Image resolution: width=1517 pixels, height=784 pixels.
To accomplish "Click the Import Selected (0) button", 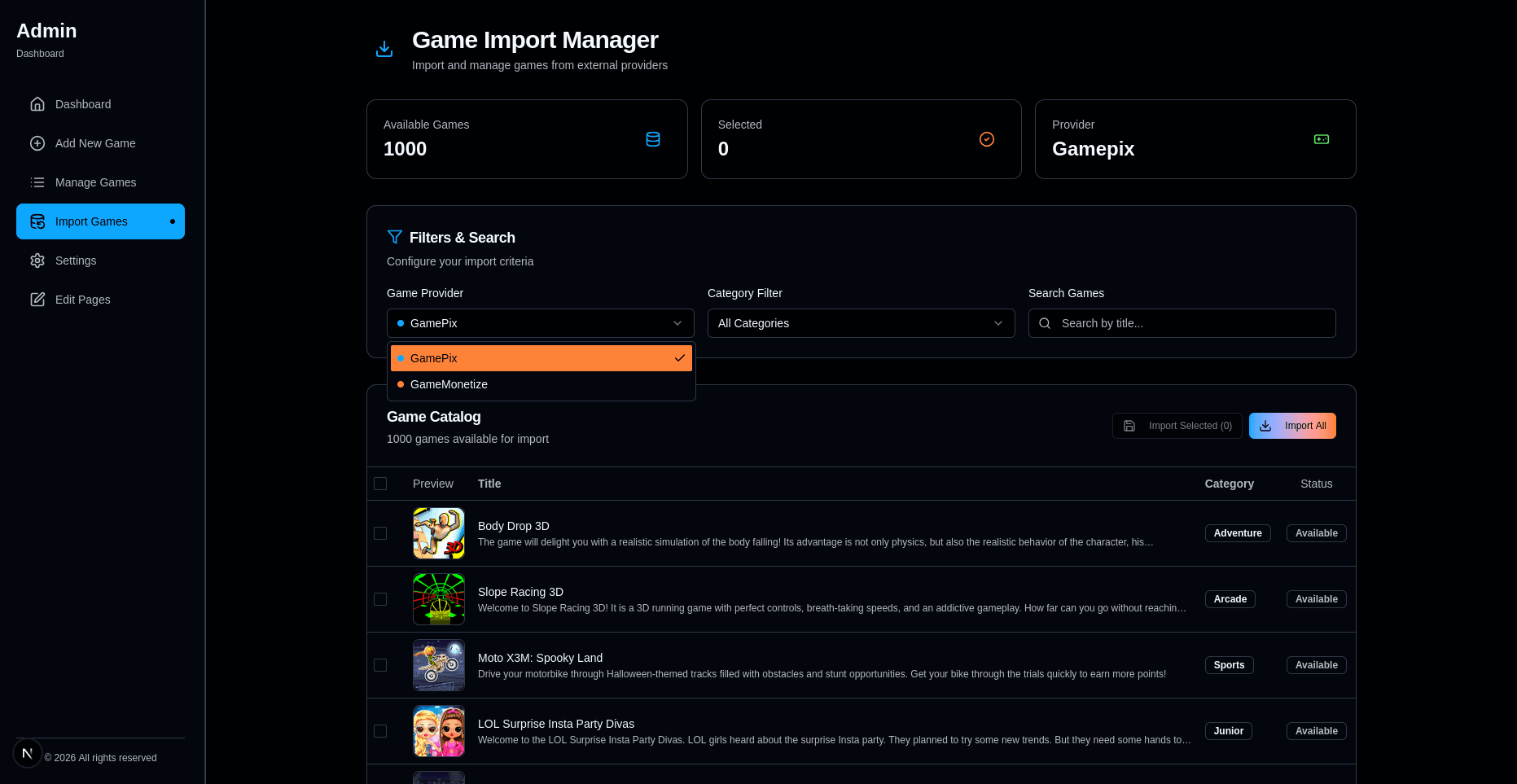I will click(x=1177, y=426).
